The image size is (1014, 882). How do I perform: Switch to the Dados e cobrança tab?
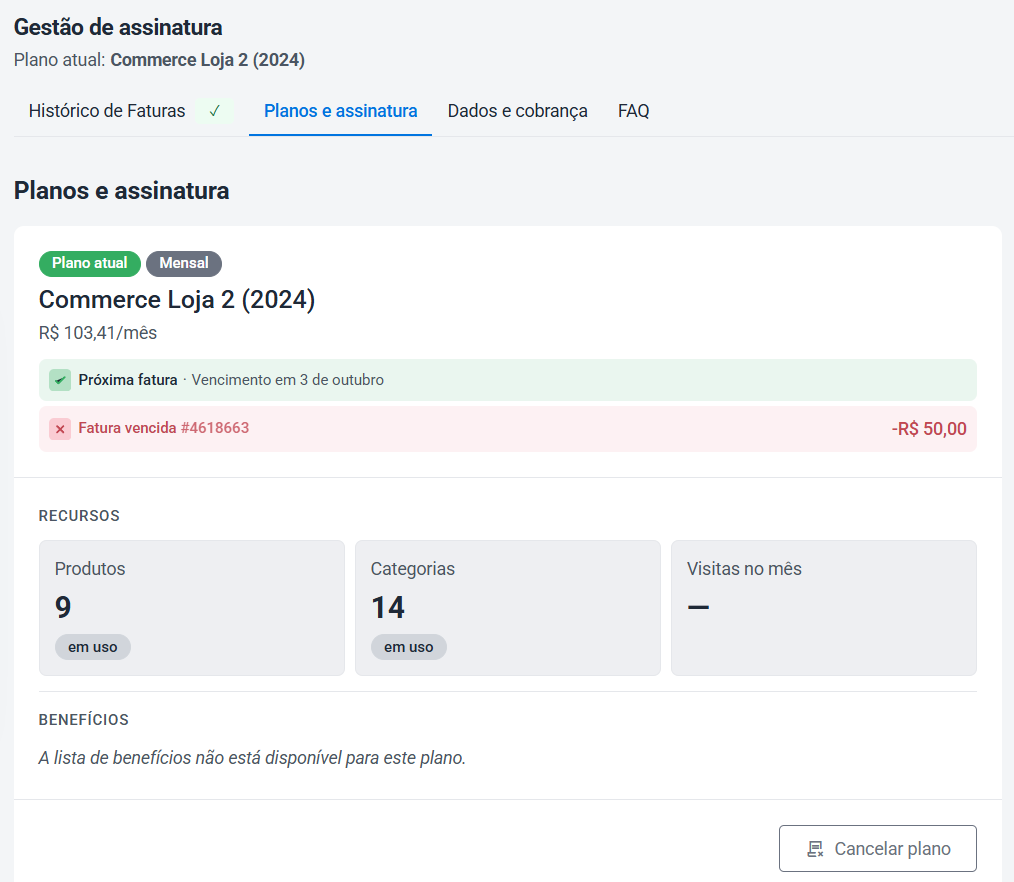click(517, 111)
